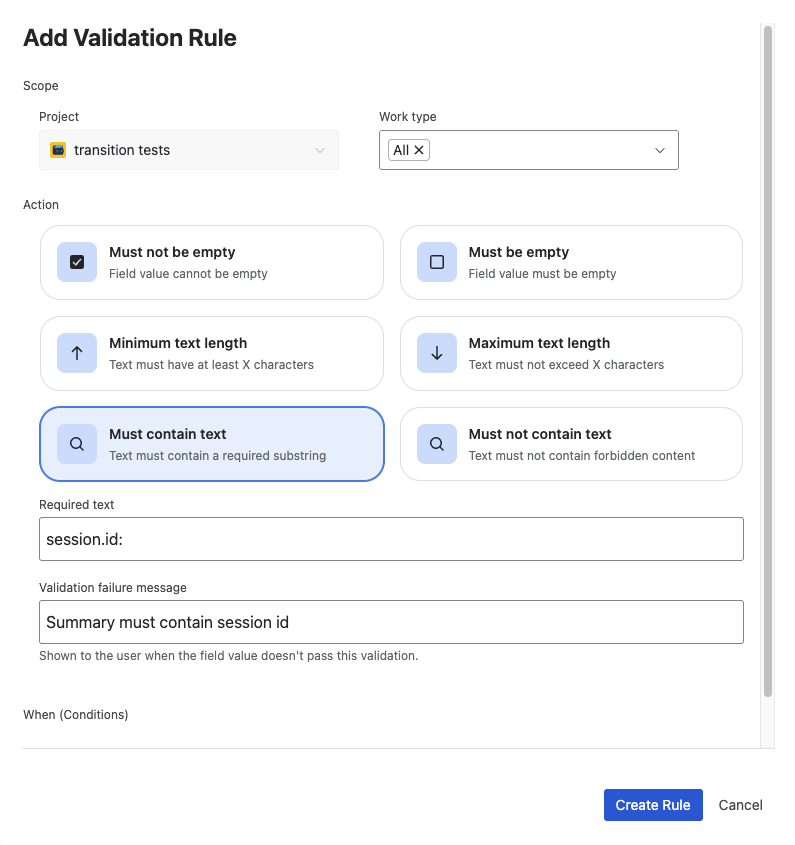Click the checked-box icon on Must not be empty
This screenshot has height=845, width=795.
[x=77, y=262]
